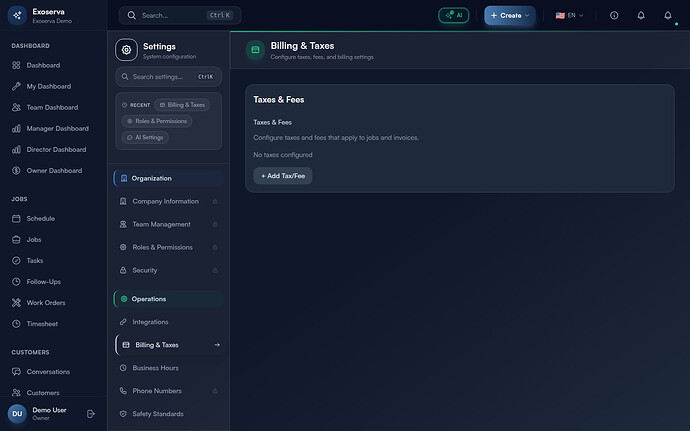The height and width of the screenshot is (431, 690).
Task: Open the Work Orders page
Action: pos(54,303)
